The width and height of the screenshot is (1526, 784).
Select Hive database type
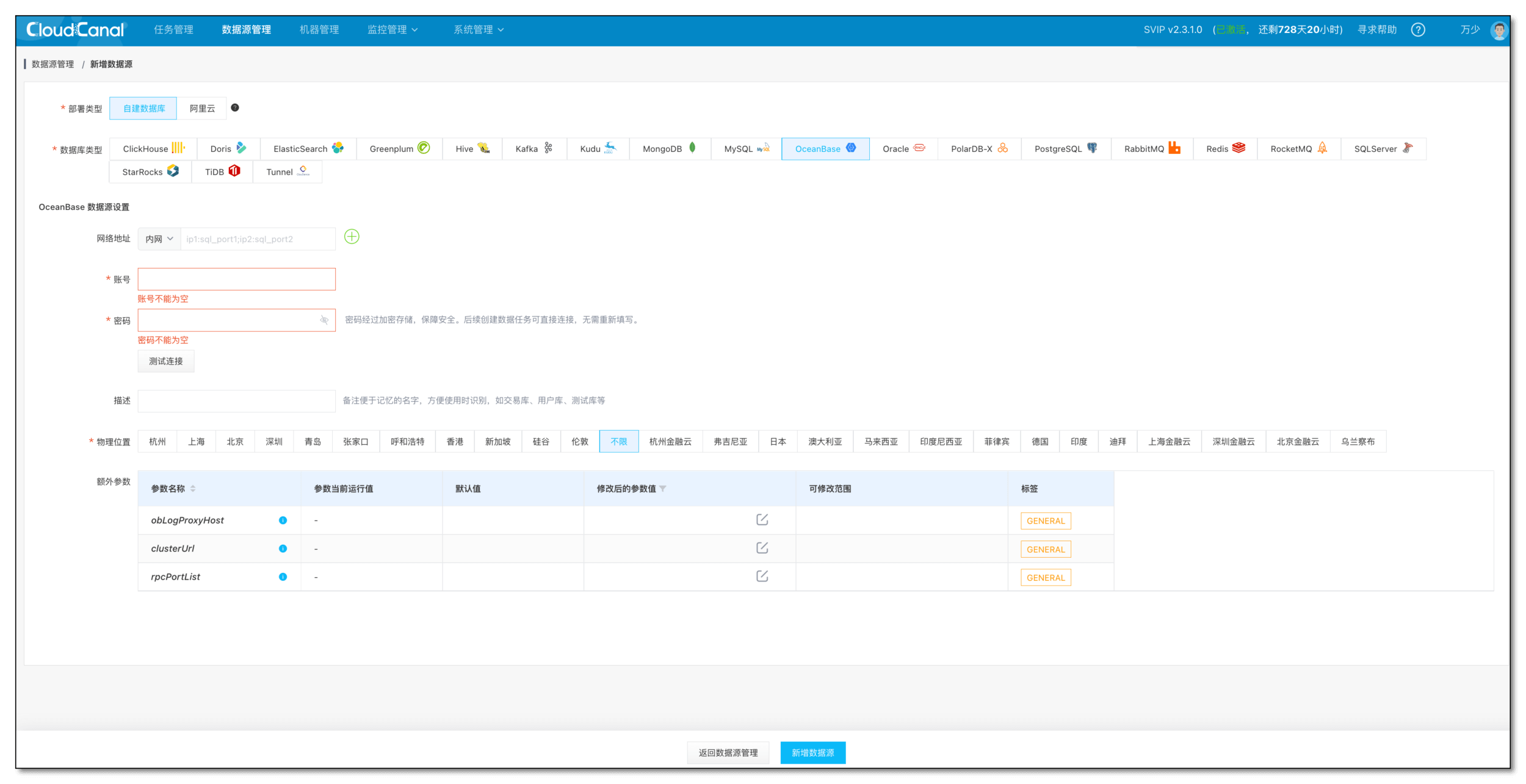[x=472, y=148]
